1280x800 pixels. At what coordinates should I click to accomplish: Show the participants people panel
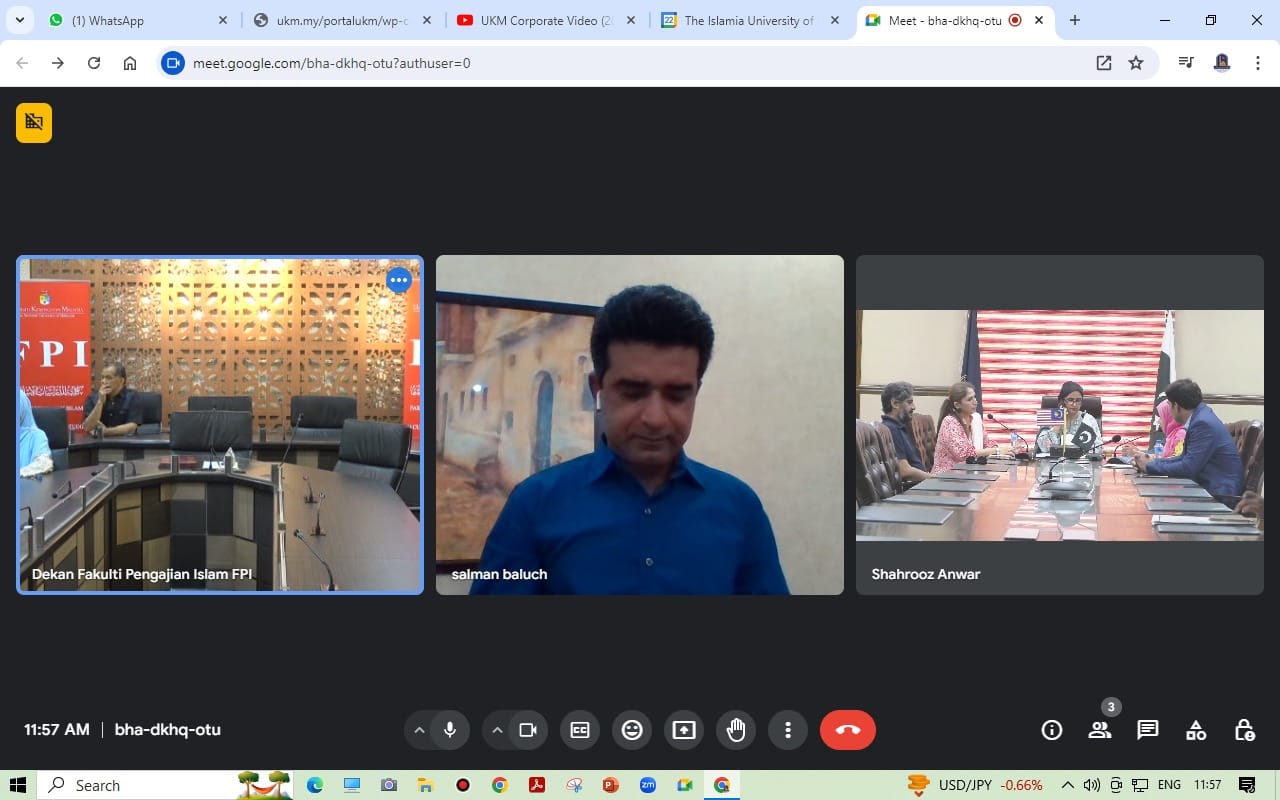pyautogui.click(x=1100, y=730)
